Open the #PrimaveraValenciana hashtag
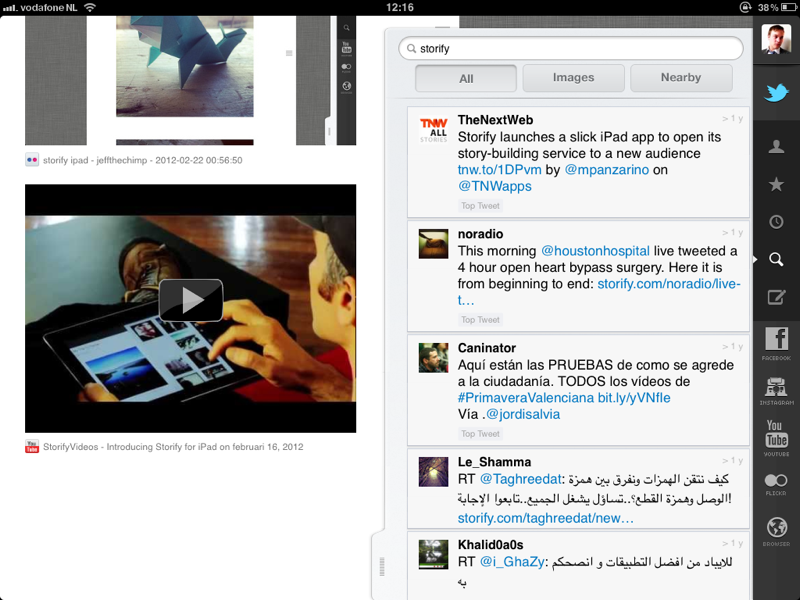Viewport: 800px width, 600px height. point(526,398)
